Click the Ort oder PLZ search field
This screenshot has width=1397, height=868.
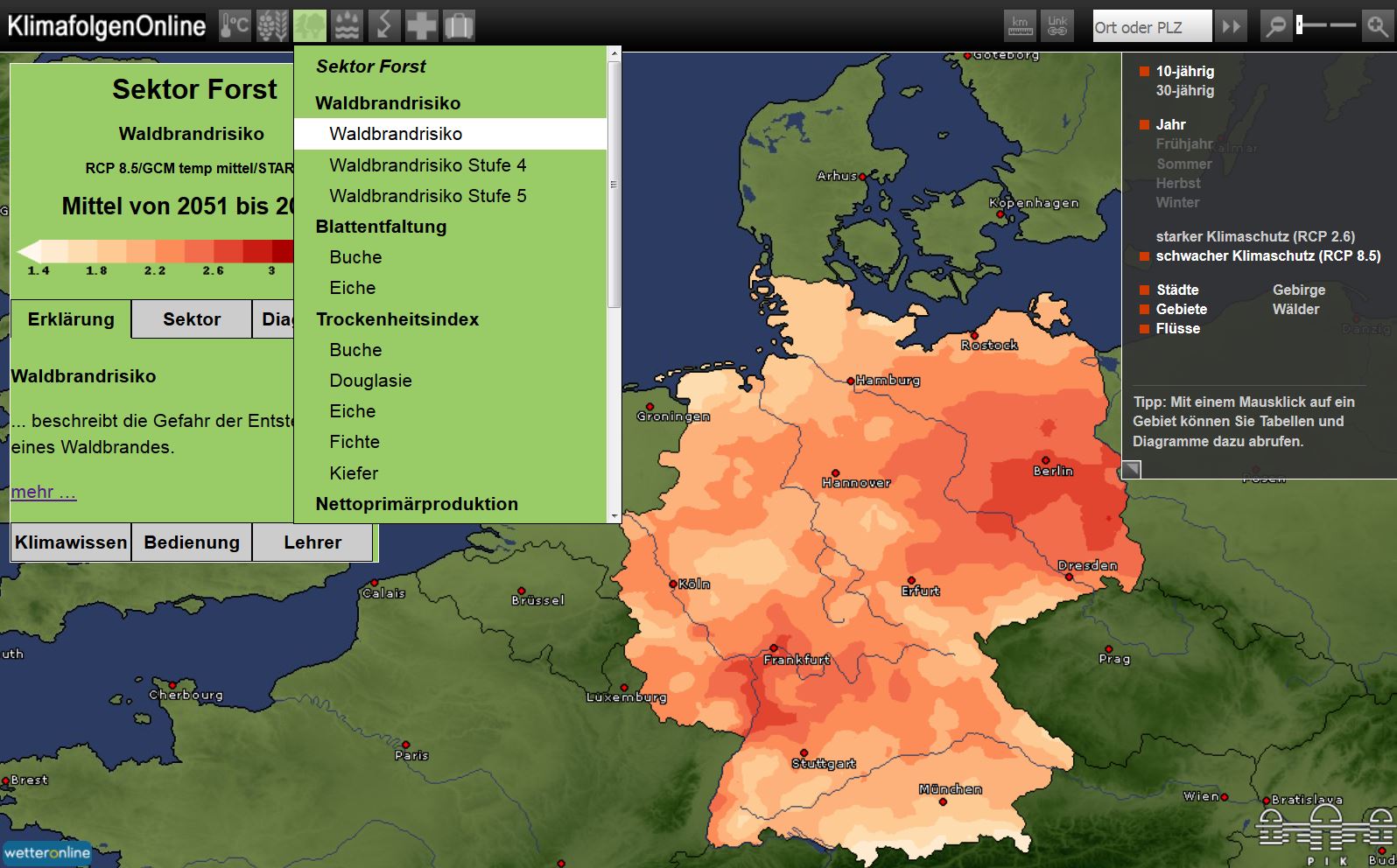click(1151, 27)
